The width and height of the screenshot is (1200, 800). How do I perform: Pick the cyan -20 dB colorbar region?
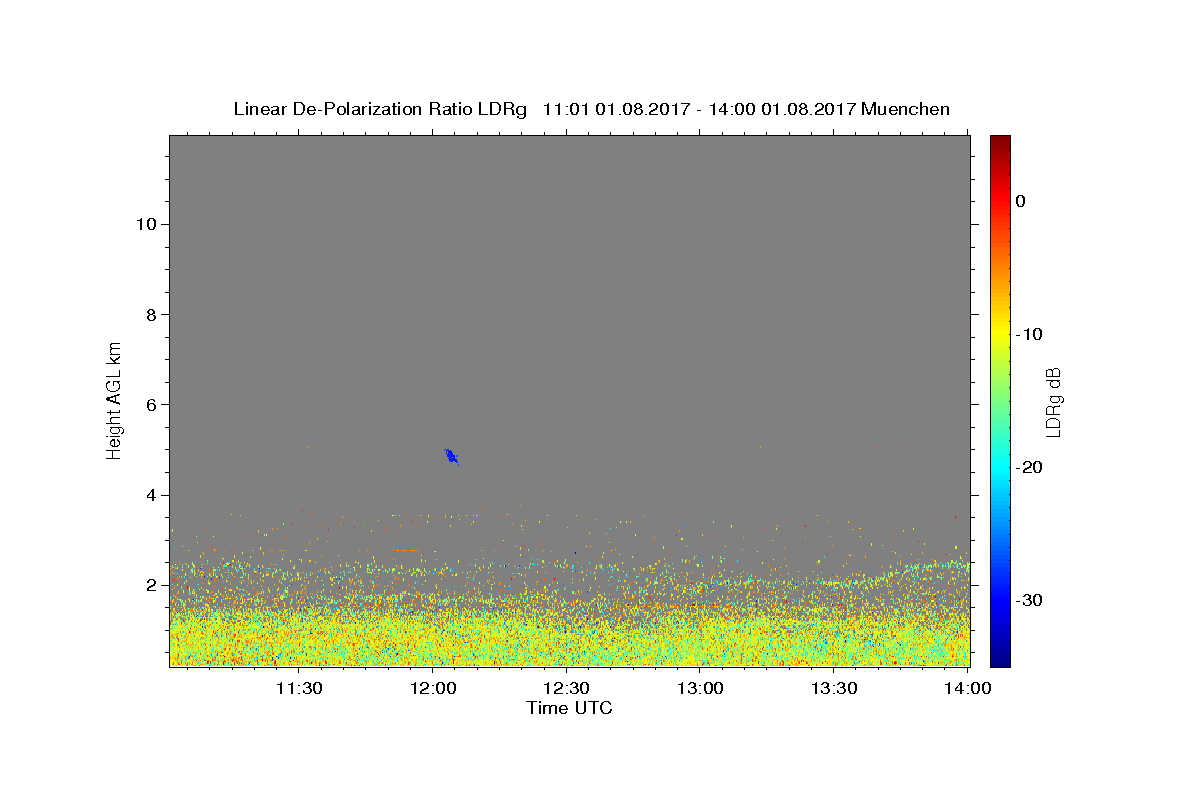(1000, 467)
